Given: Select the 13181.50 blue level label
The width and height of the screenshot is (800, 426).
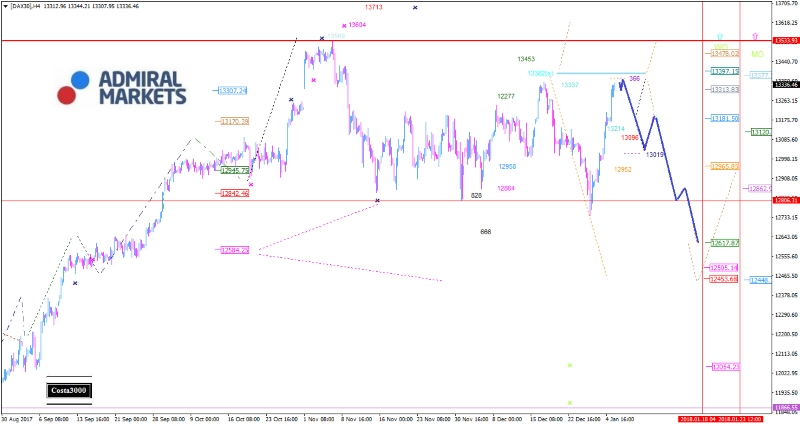Looking at the screenshot, I should pos(724,118).
